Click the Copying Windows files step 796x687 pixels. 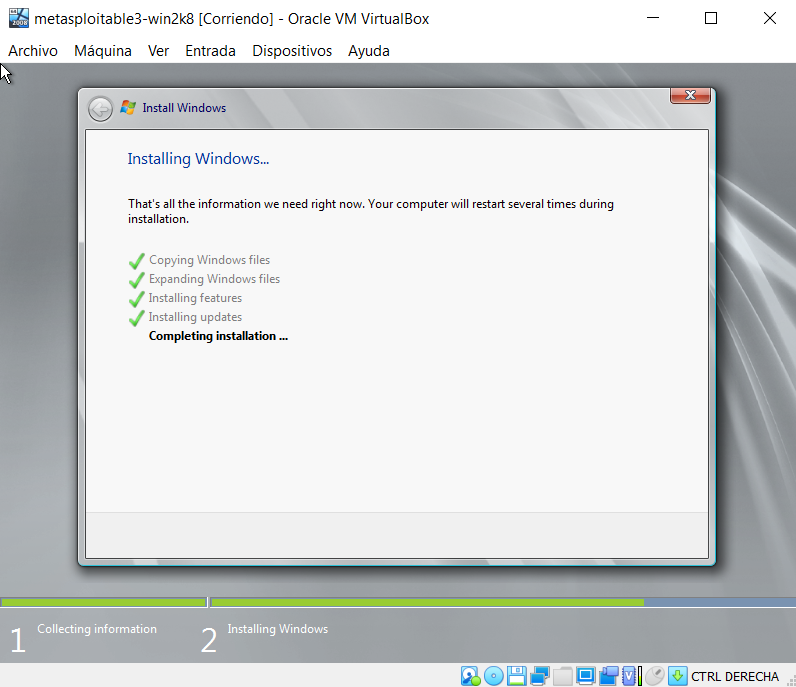(209, 260)
